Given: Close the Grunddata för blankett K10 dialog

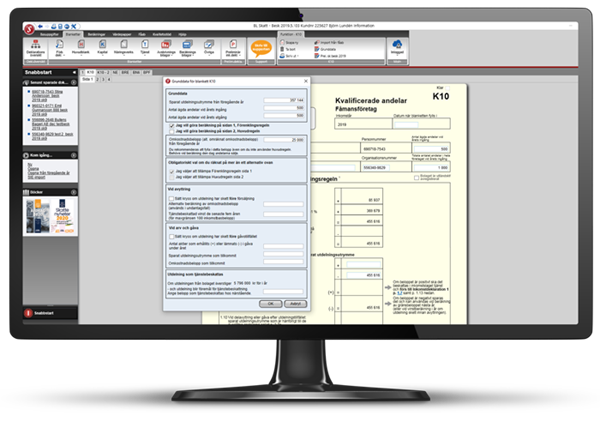Looking at the screenshot, I should (304, 79).
